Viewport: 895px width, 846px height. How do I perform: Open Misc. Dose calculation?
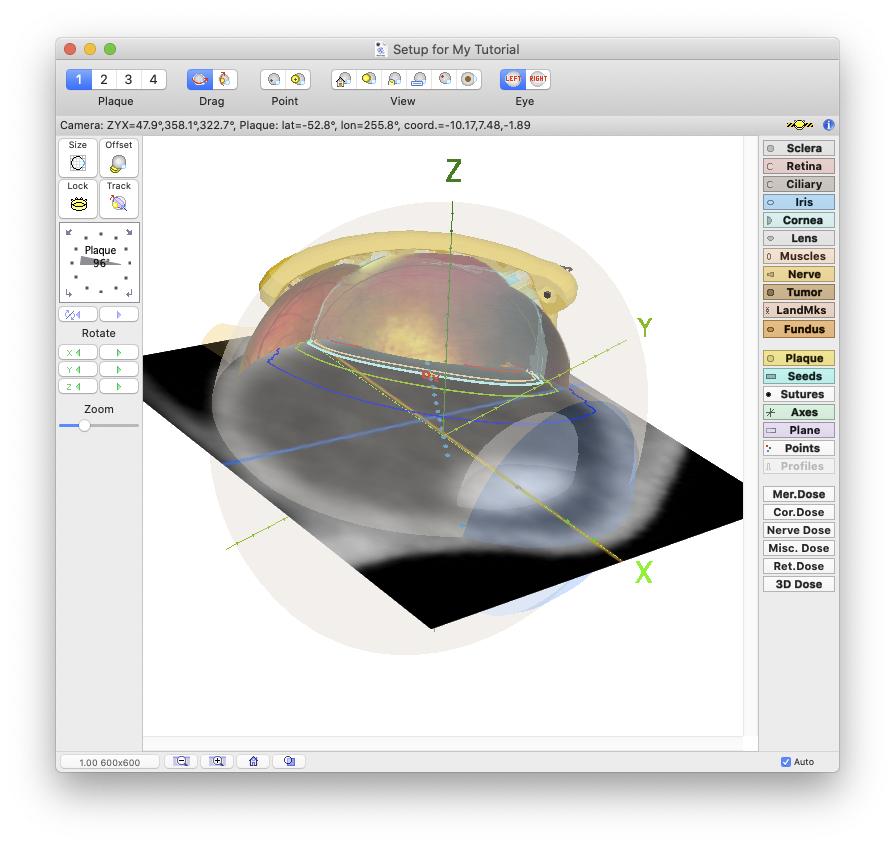pyautogui.click(x=799, y=548)
